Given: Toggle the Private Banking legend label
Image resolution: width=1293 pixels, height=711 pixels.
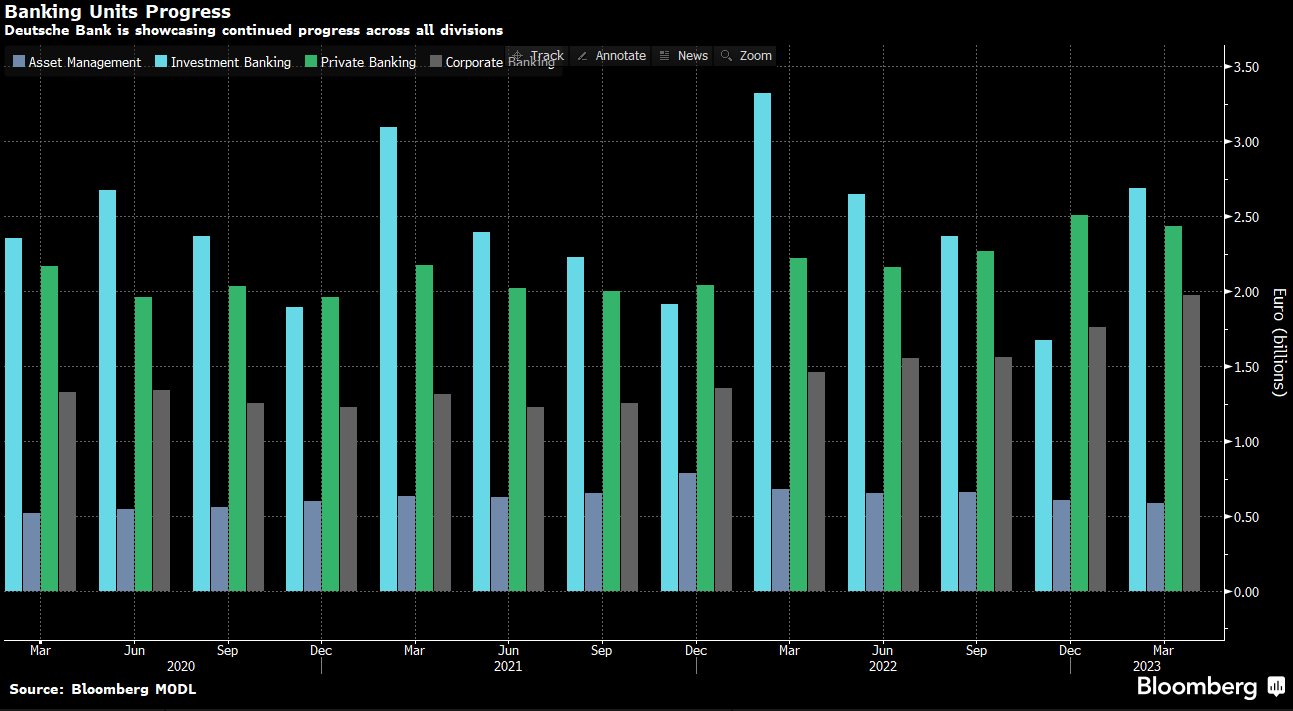Looking at the screenshot, I should click(368, 62).
